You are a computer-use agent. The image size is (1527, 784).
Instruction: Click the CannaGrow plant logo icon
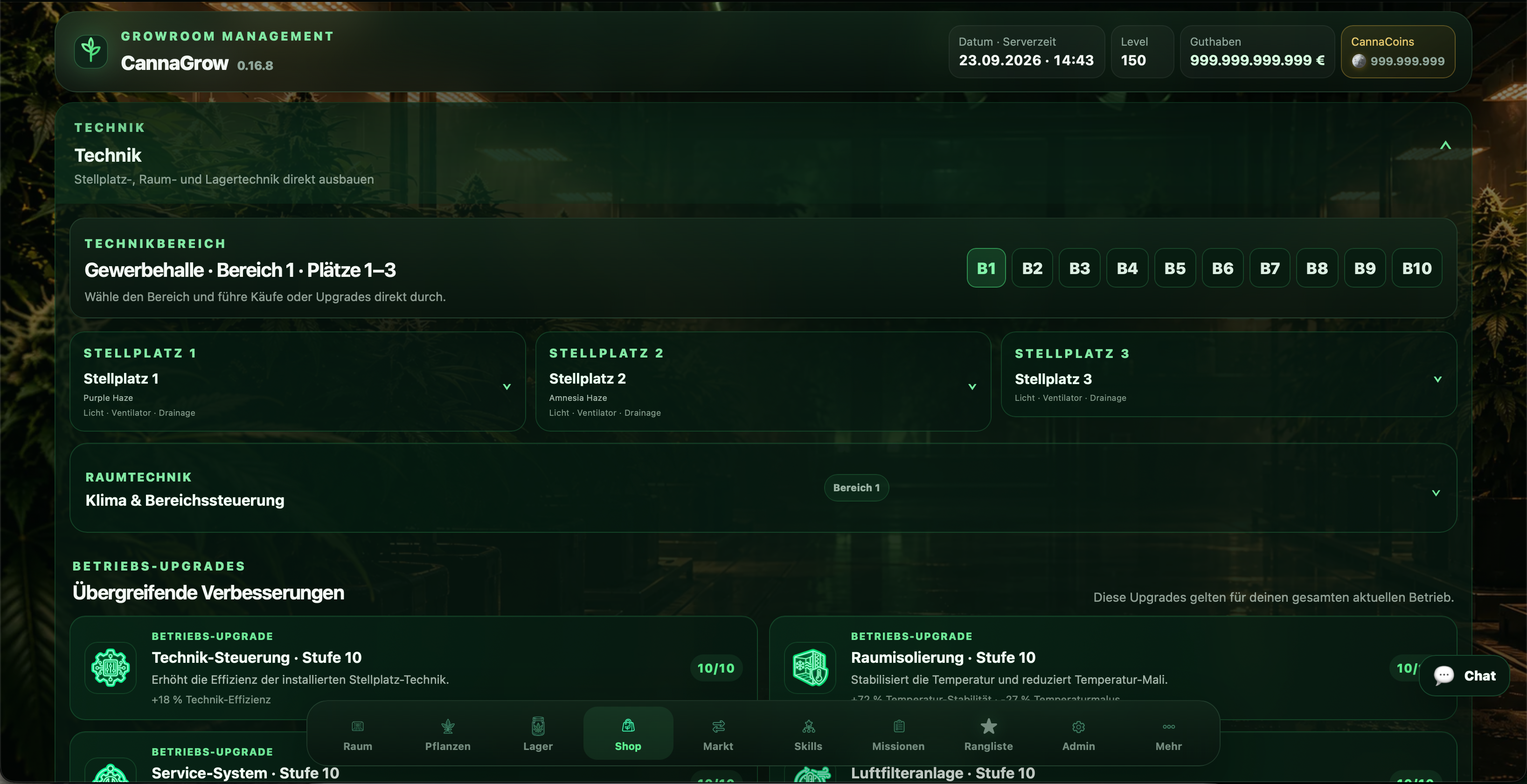pos(90,51)
